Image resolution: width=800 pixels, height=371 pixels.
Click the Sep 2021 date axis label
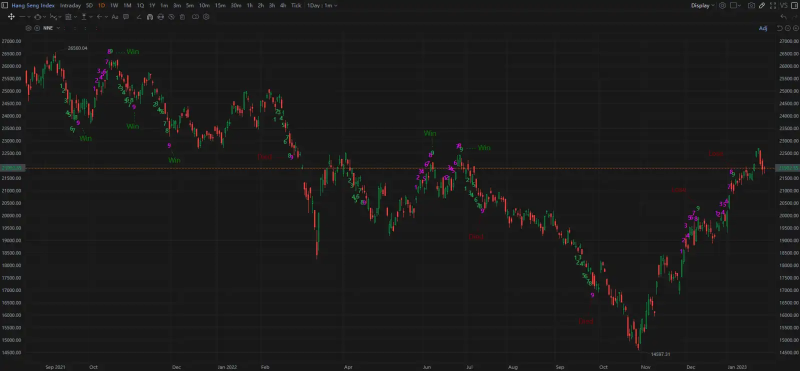tap(55, 366)
